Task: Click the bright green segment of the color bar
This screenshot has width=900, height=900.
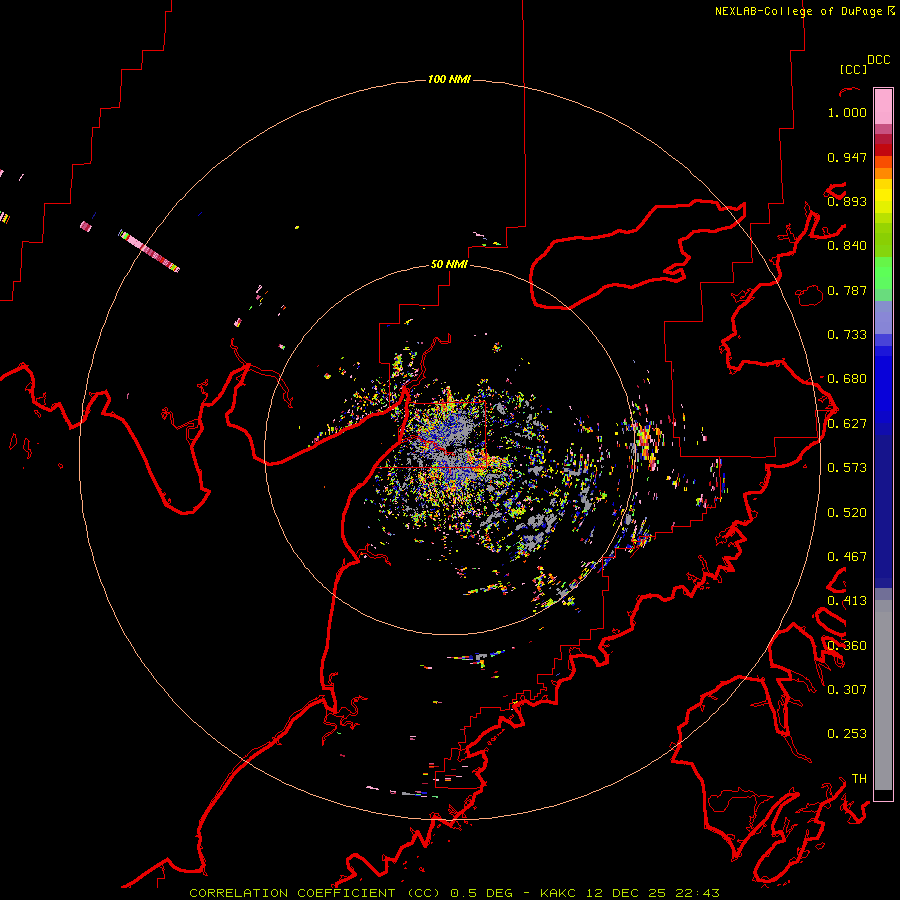Action: point(883,273)
